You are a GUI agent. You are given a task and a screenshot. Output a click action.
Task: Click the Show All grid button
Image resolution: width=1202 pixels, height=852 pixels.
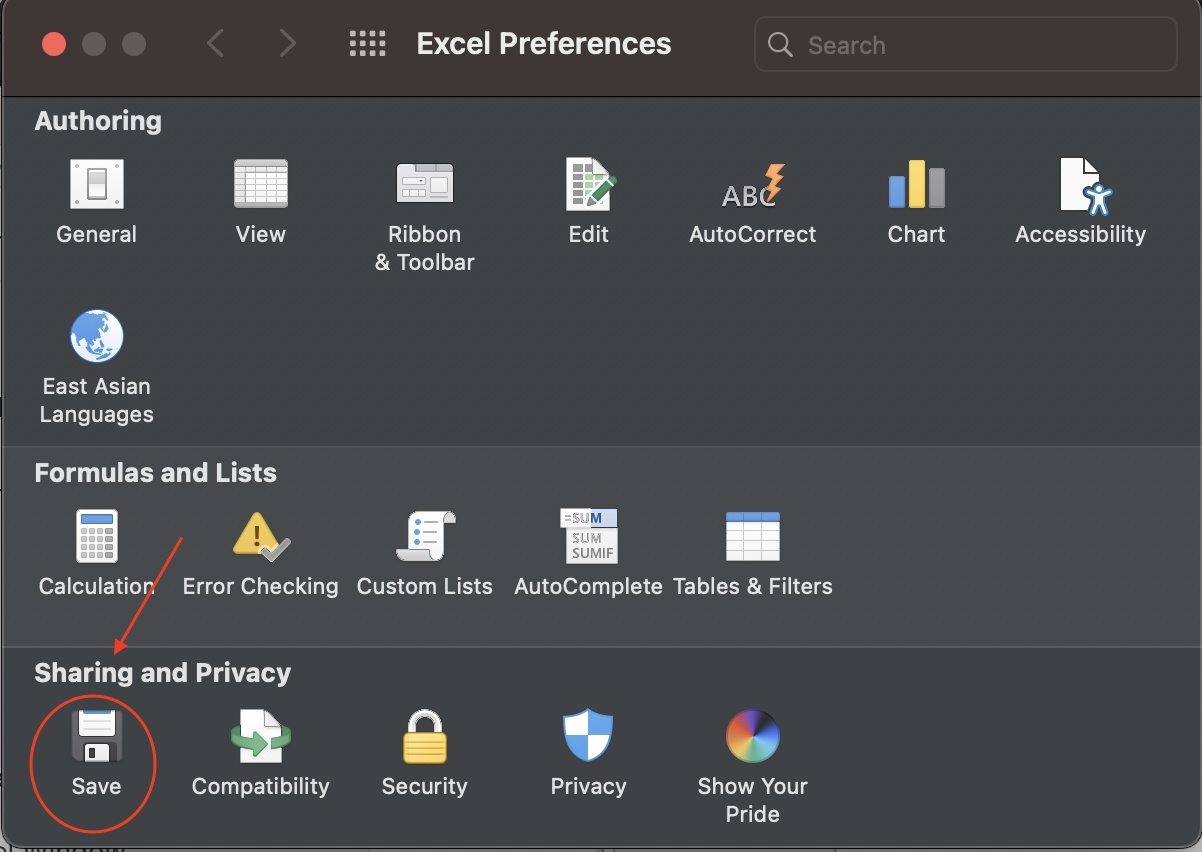tap(367, 44)
